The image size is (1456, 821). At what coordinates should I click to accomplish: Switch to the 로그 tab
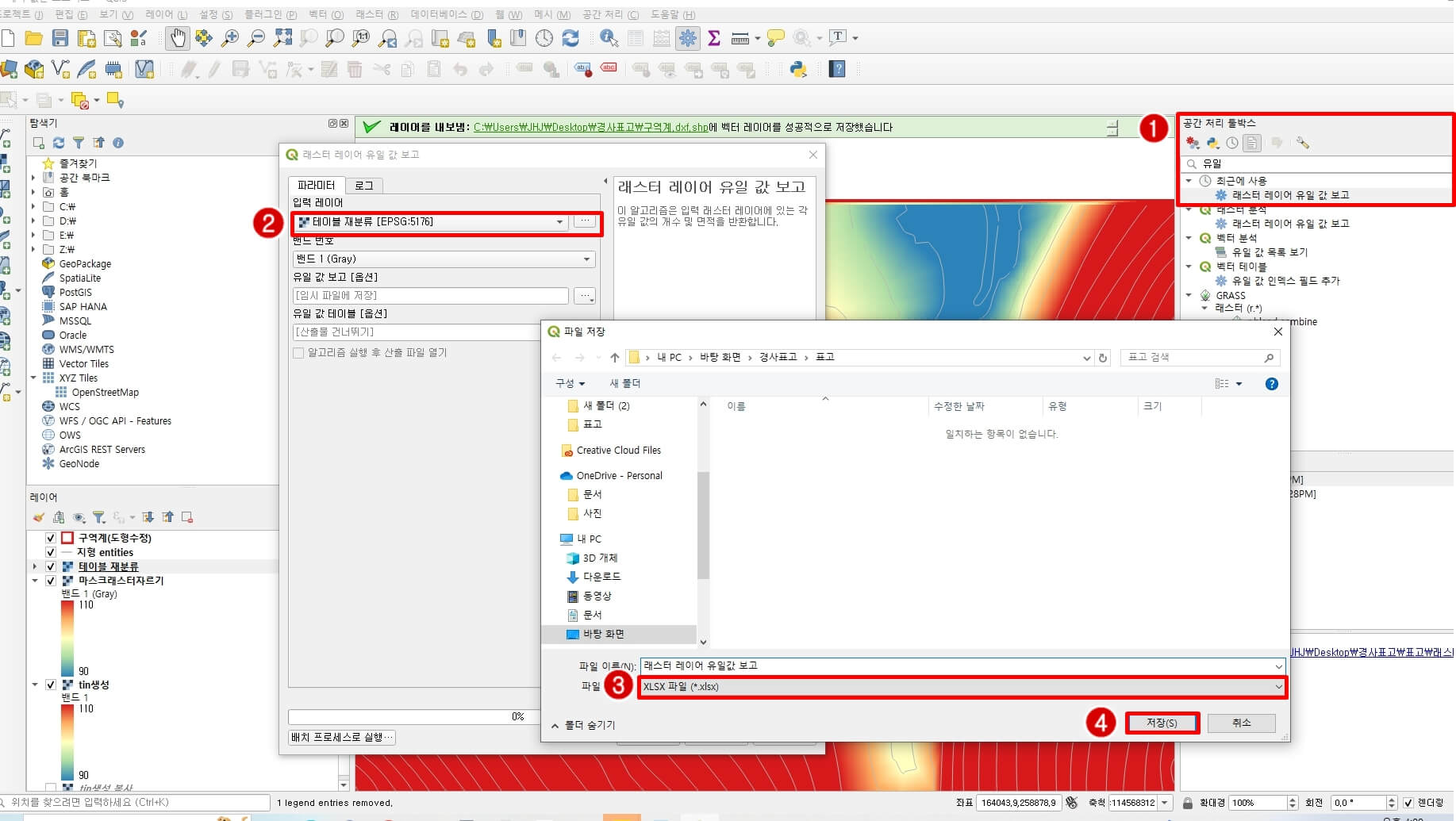[x=364, y=186]
